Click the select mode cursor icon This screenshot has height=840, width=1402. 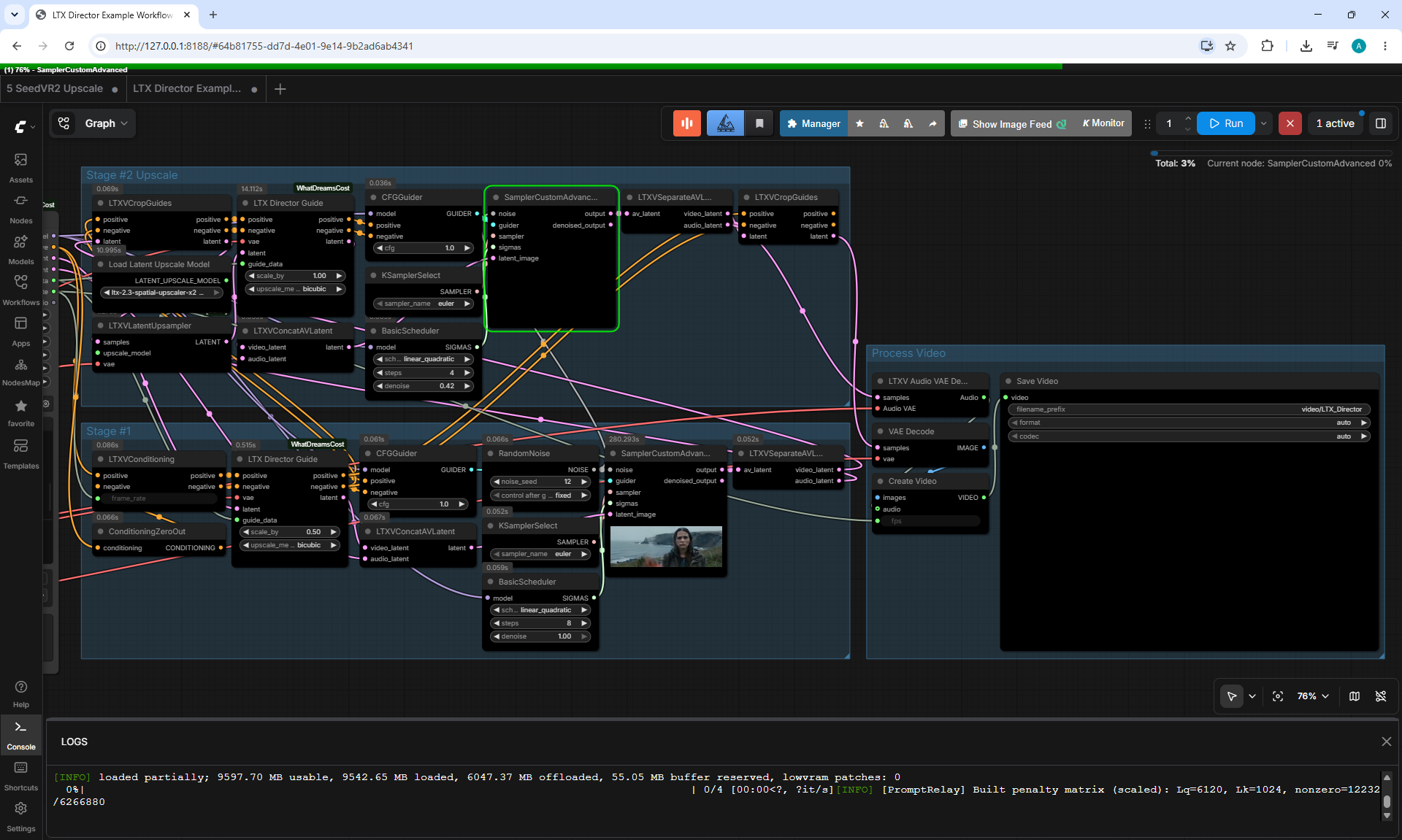[x=1232, y=696]
